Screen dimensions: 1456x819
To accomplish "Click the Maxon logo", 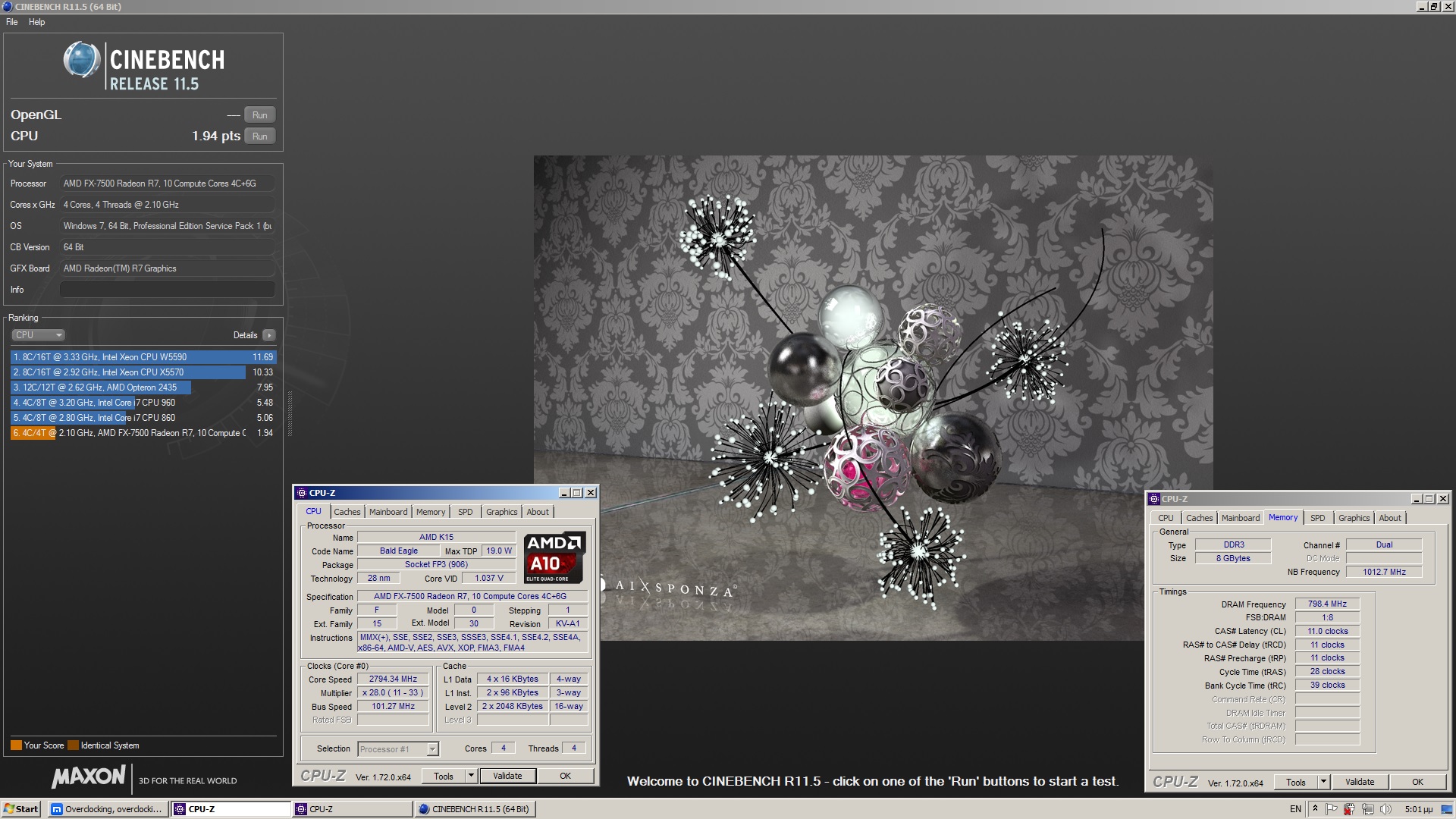I will 88,777.
